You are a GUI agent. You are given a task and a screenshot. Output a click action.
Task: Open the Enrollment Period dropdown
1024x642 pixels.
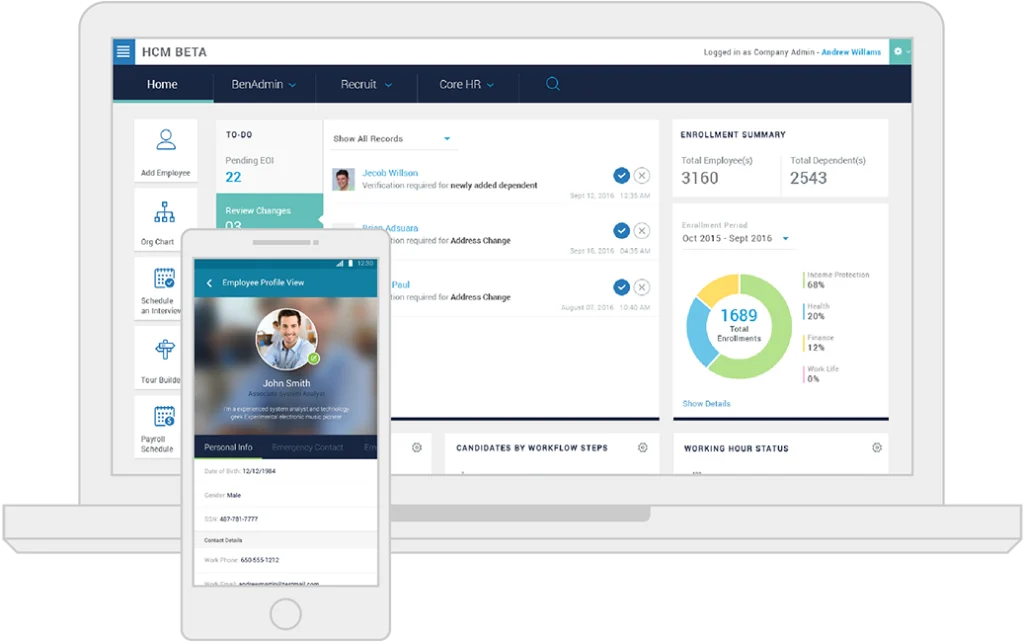736,238
